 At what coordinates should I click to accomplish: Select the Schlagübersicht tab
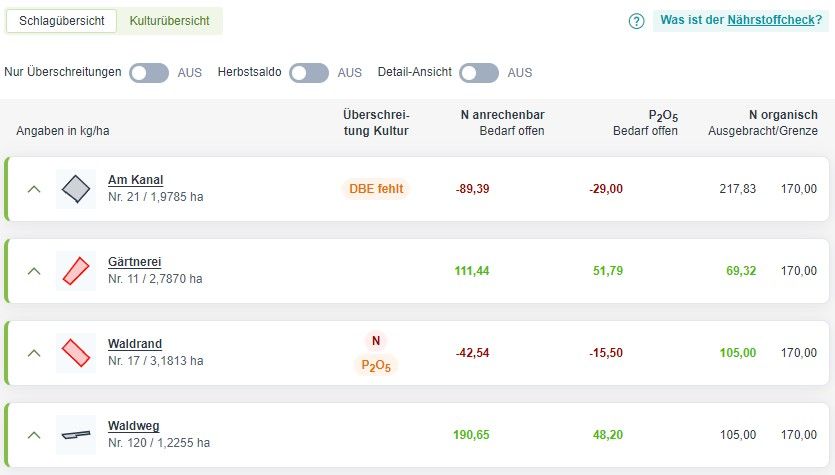(62, 21)
